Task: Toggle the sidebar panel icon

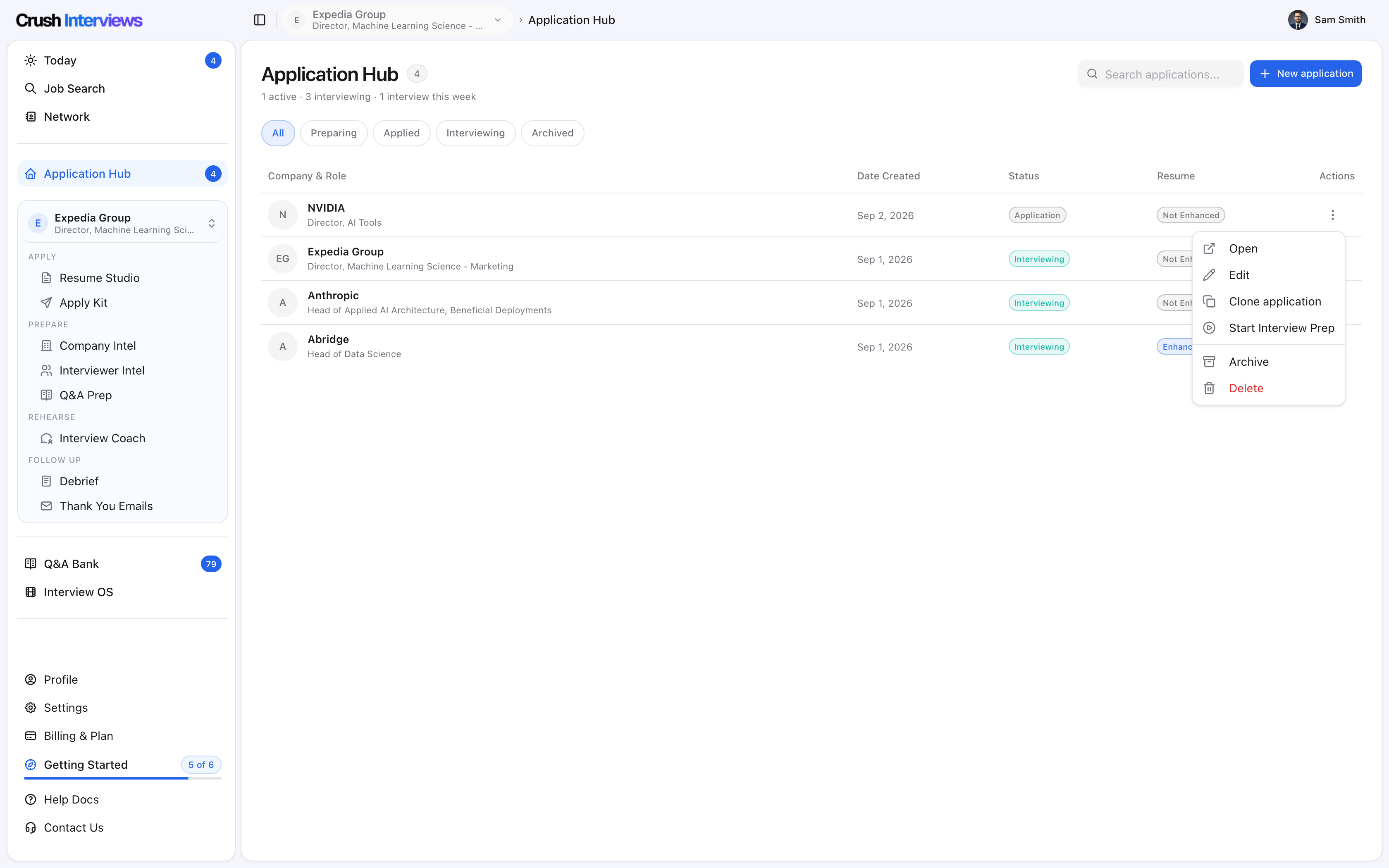Action: (260, 20)
